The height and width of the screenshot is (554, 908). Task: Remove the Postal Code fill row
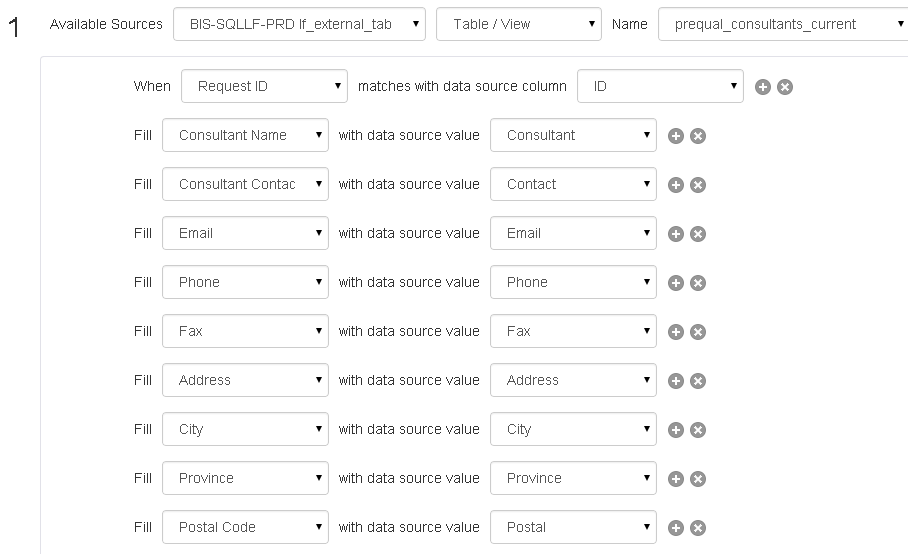tap(698, 528)
